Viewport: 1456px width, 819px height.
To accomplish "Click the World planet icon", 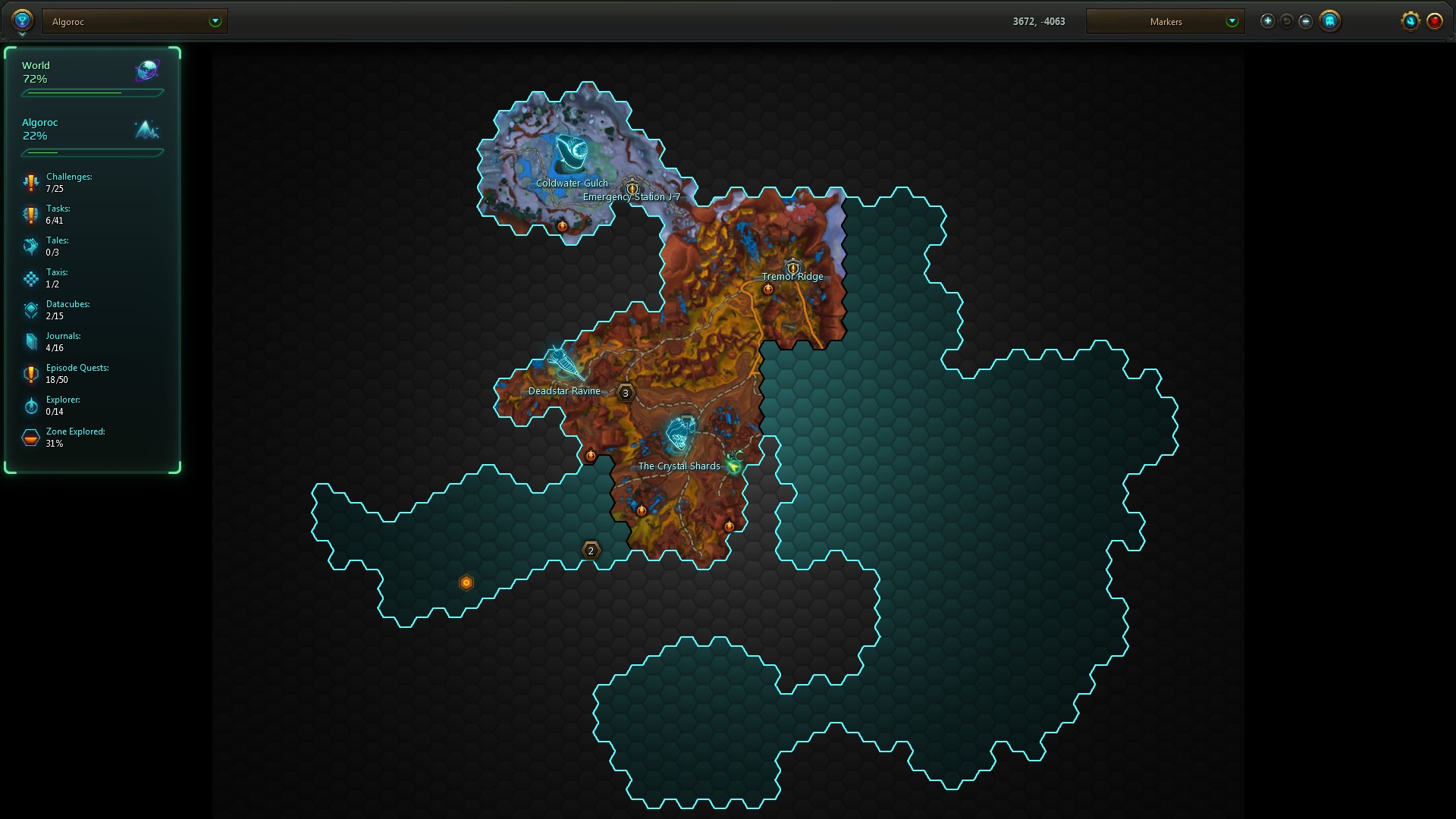I will click(147, 71).
